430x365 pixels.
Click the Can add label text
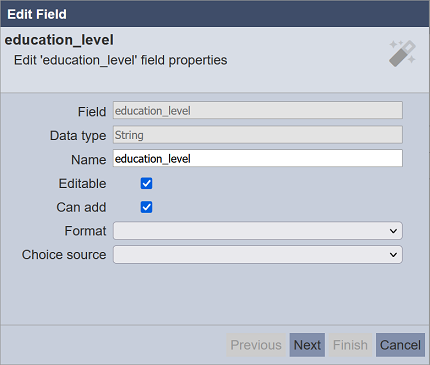tap(81, 207)
